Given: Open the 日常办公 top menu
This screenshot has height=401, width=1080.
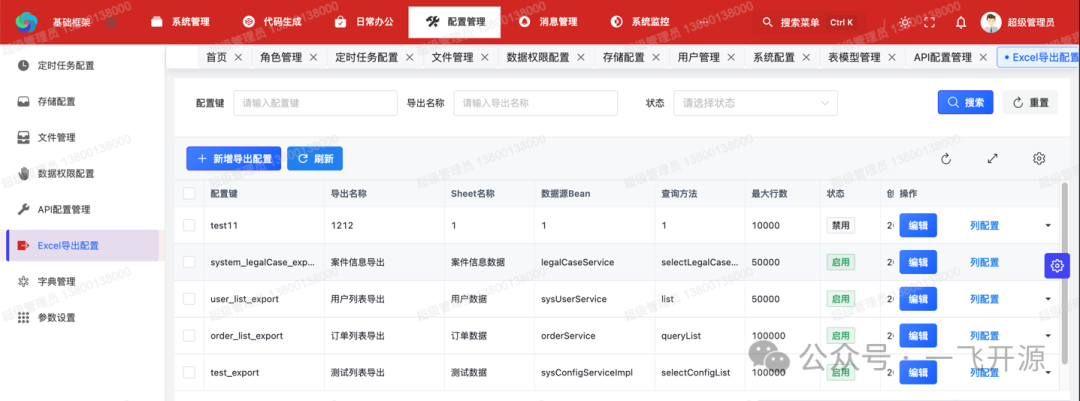Looking at the screenshot, I should pos(364,22).
